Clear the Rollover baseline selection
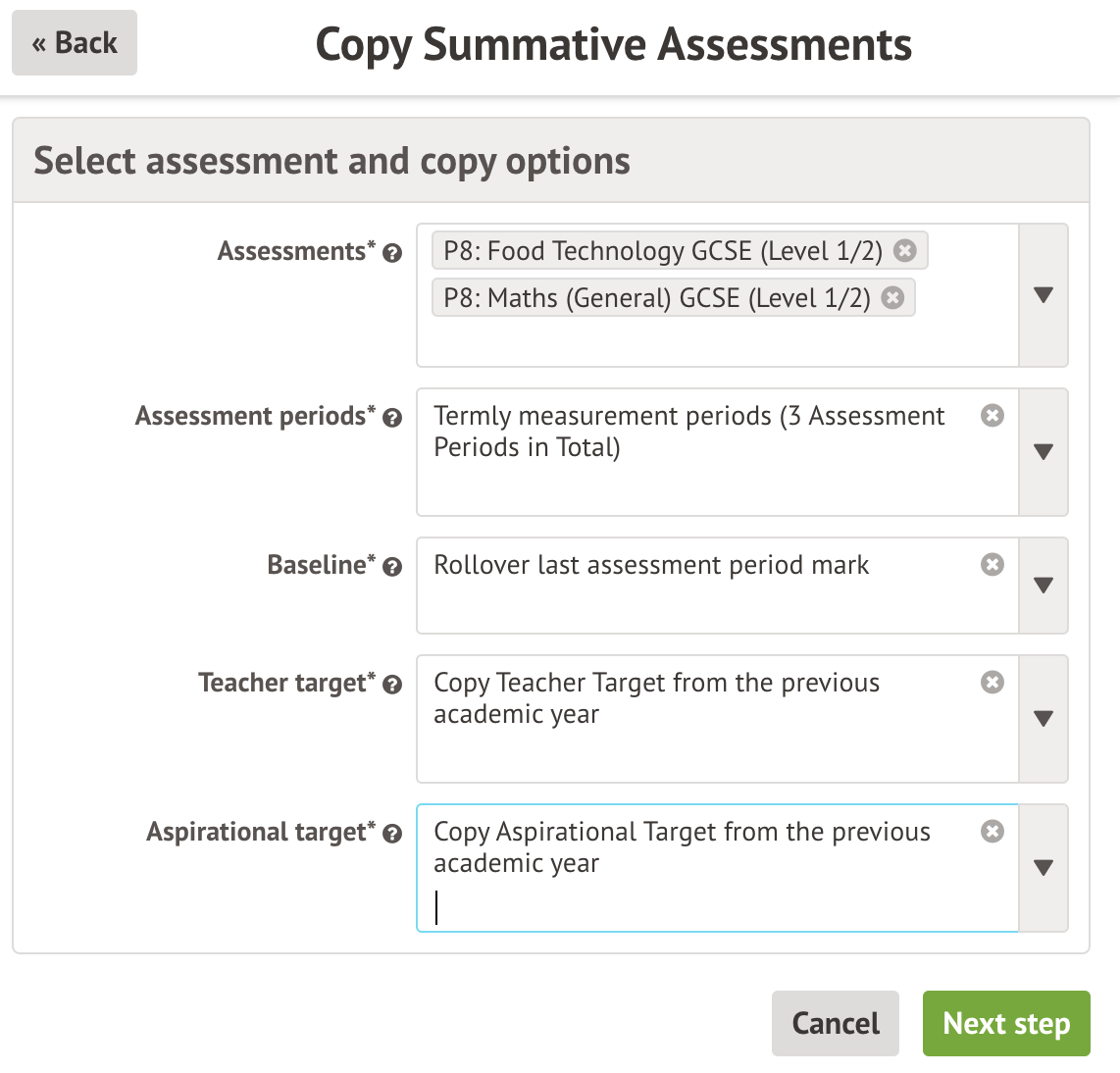Screen dimensions: 1120x1073 993,565
